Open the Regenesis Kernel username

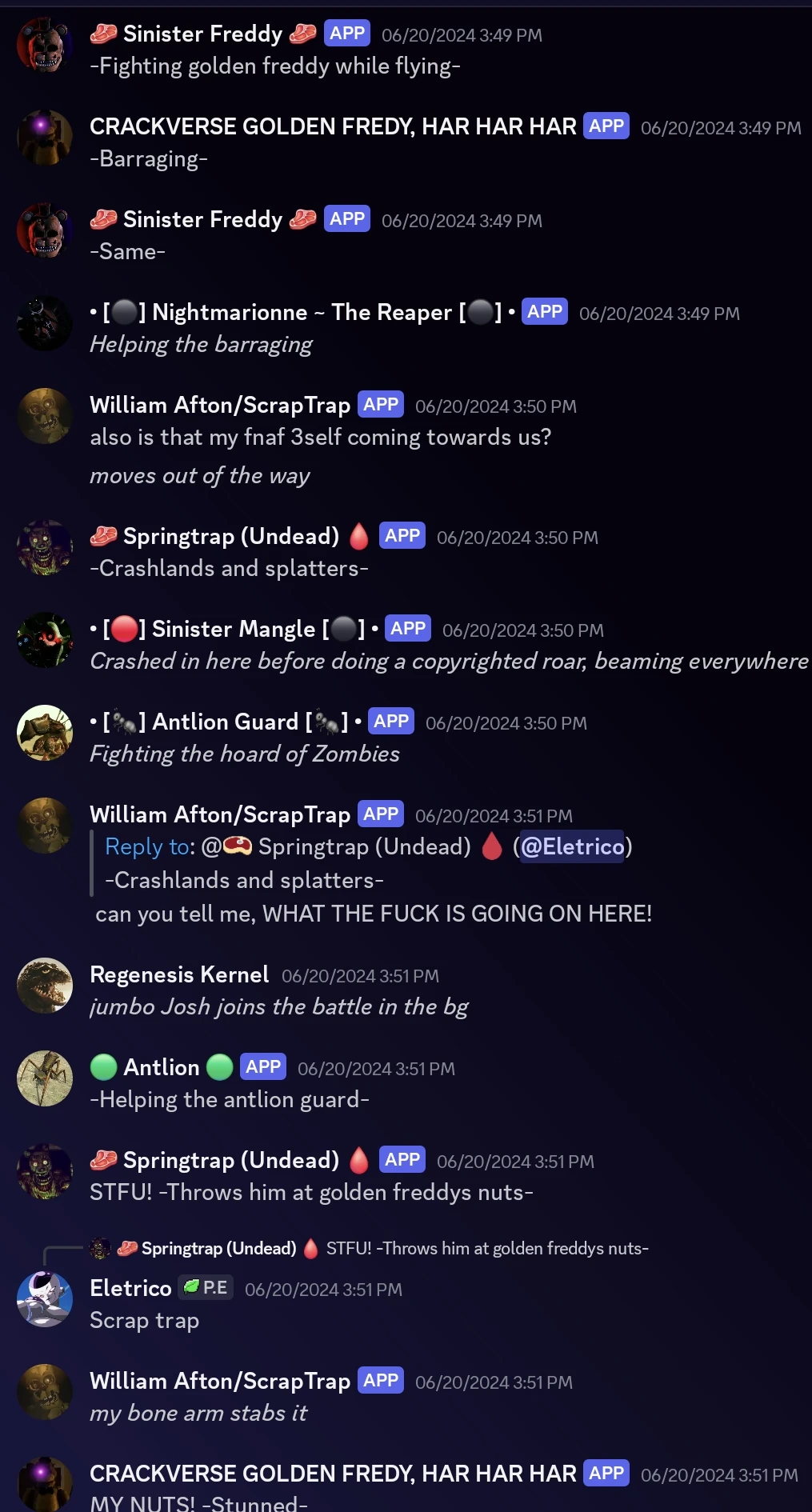(x=179, y=974)
